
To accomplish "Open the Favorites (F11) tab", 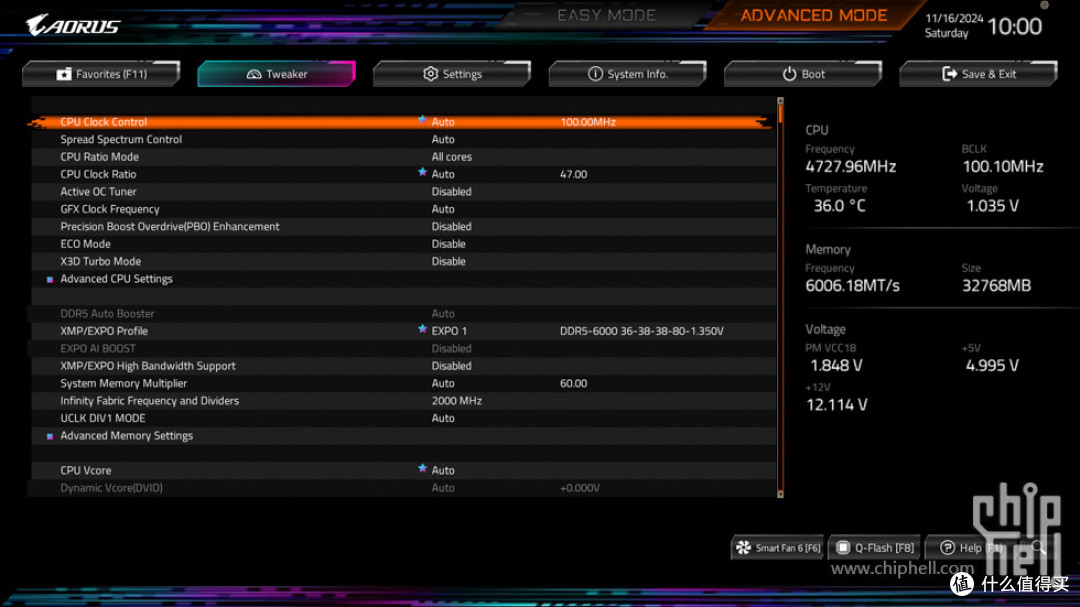I will 101,74.
